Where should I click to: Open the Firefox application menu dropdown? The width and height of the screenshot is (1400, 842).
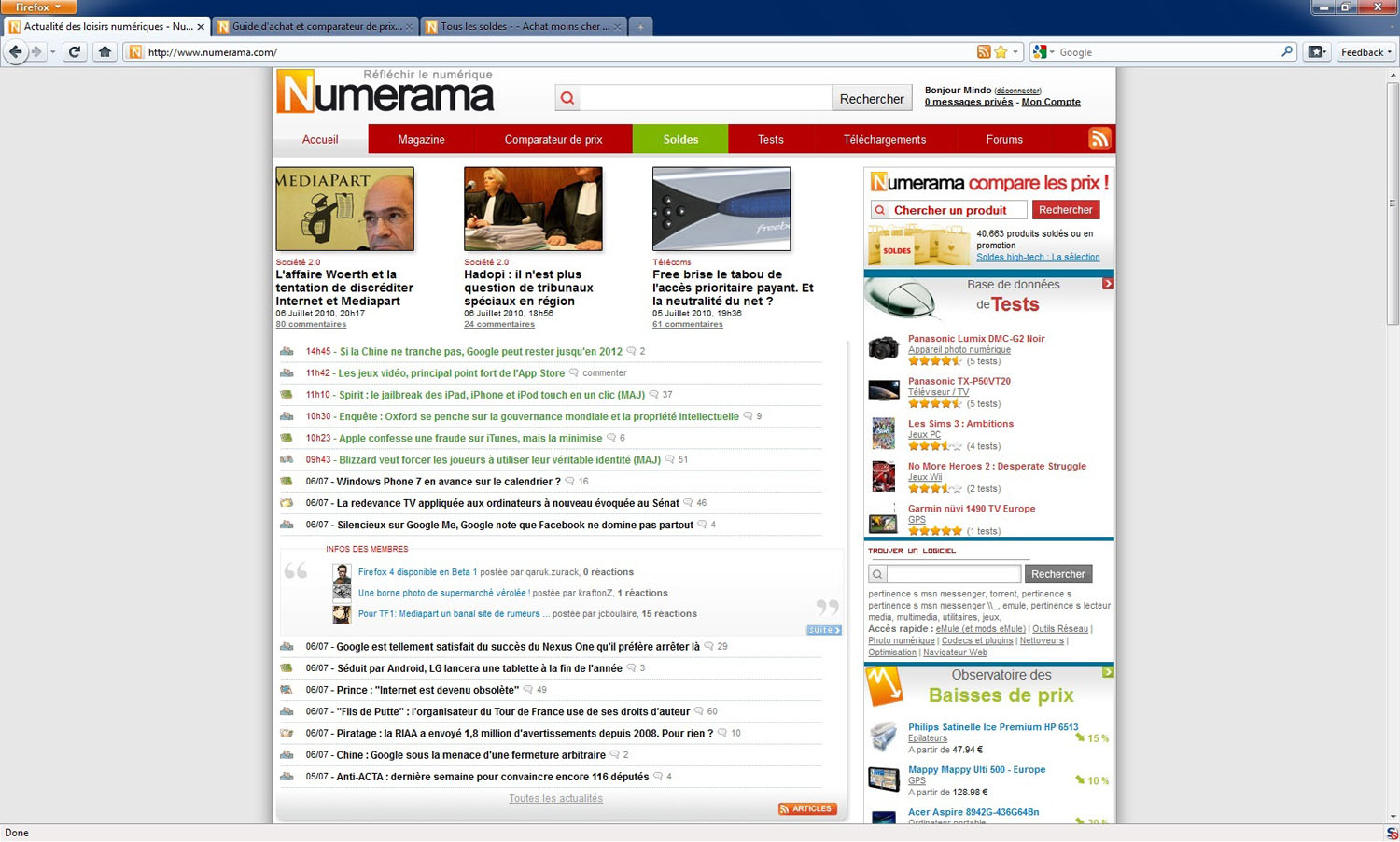(x=38, y=7)
